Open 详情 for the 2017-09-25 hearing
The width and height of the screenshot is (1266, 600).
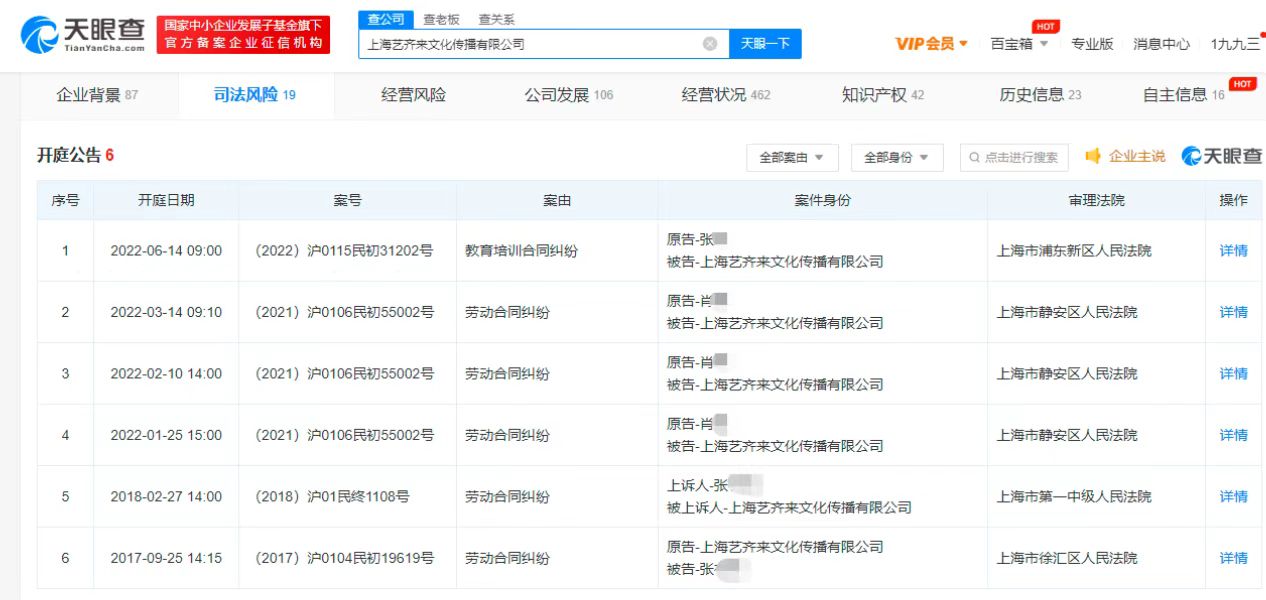(x=1233, y=558)
